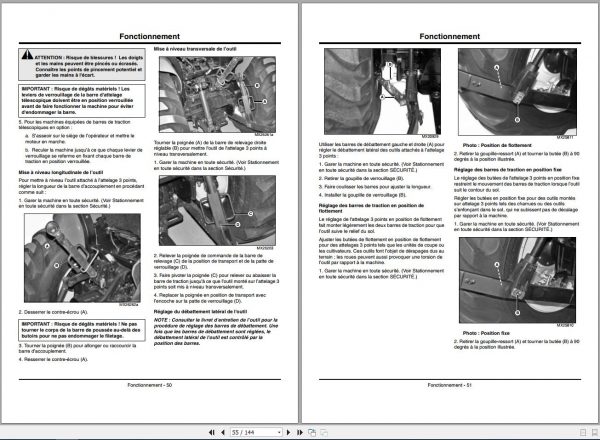Viewport: 600px width, 440px height.
Task: Click the heading 'Réglage des barres de traction en position fixe'
Action: 508,169
